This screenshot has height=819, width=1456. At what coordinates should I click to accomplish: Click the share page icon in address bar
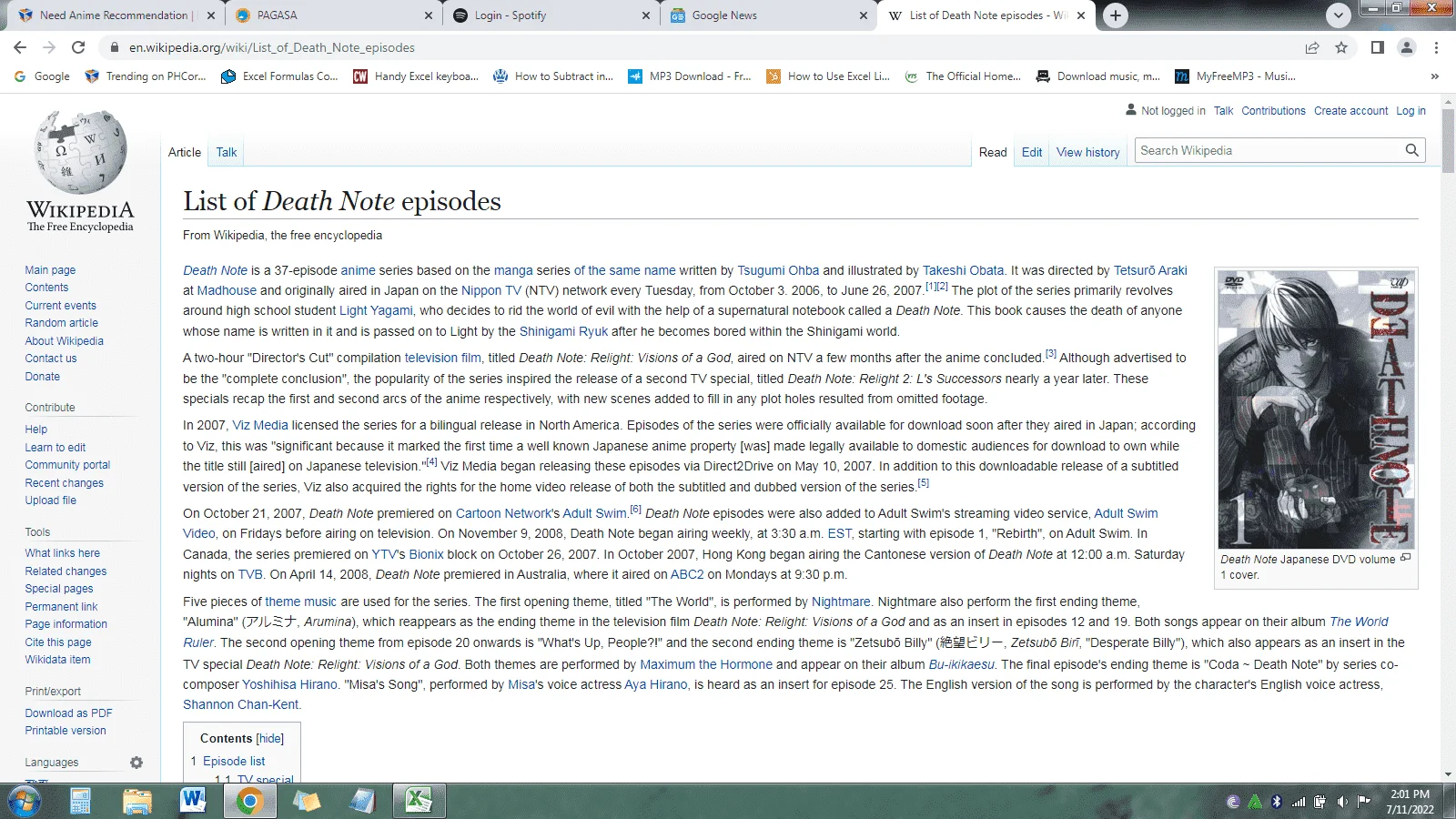tap(1311, 47)
